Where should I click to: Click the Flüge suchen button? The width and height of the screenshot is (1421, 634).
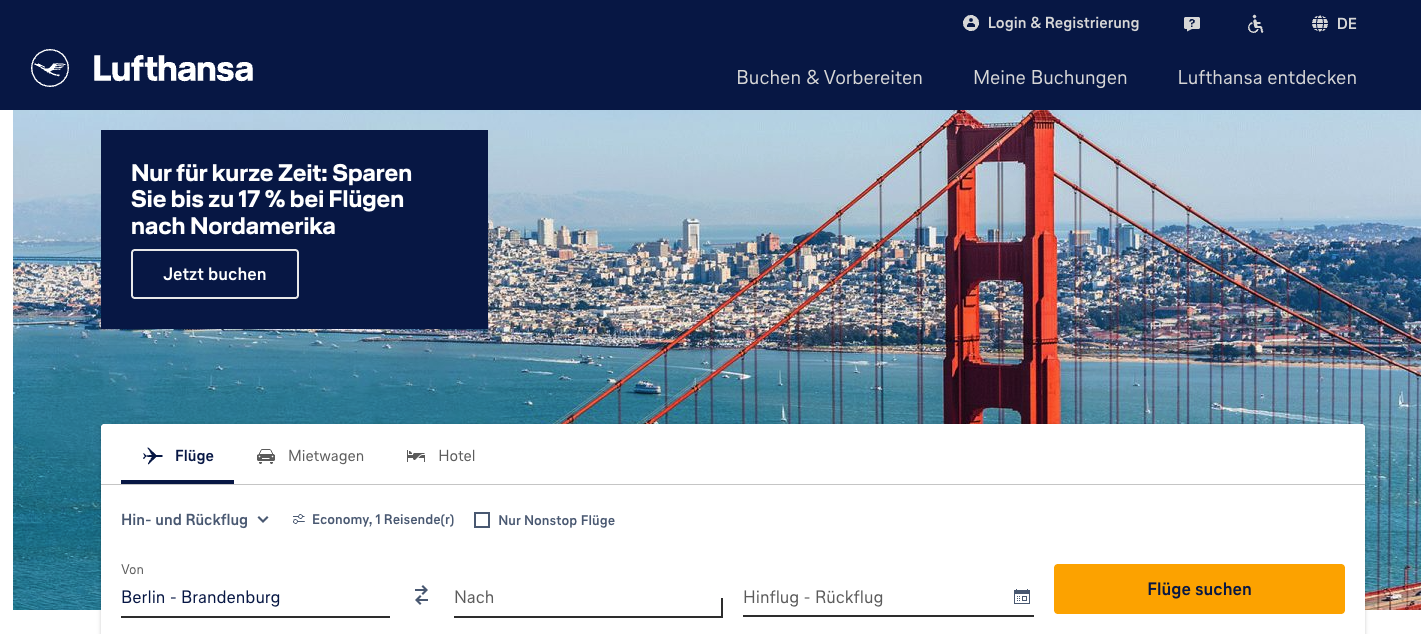(1199, 589)
